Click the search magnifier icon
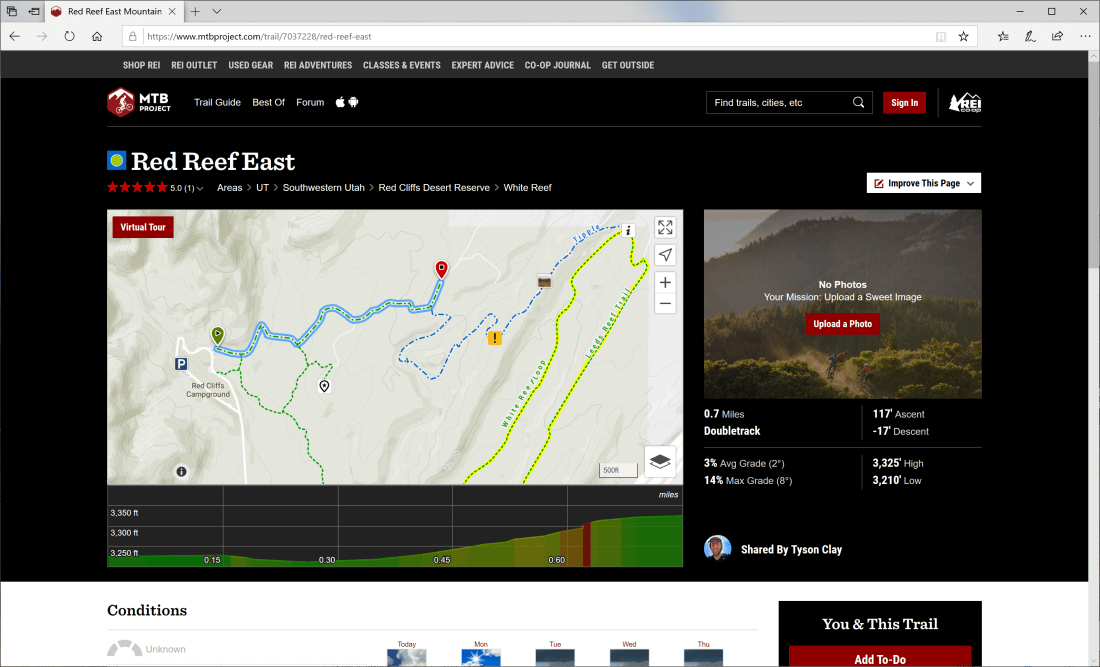 858,102
